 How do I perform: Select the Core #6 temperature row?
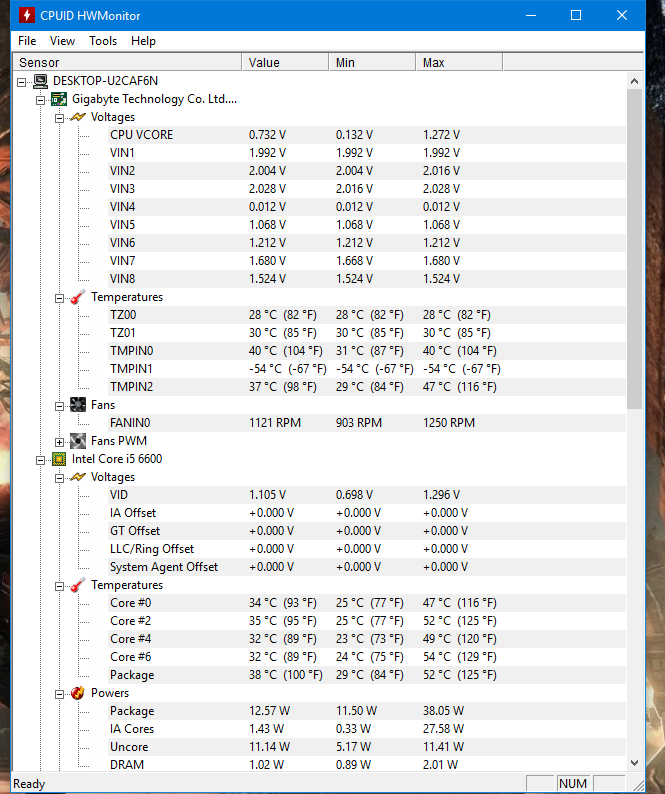point(367,657)
